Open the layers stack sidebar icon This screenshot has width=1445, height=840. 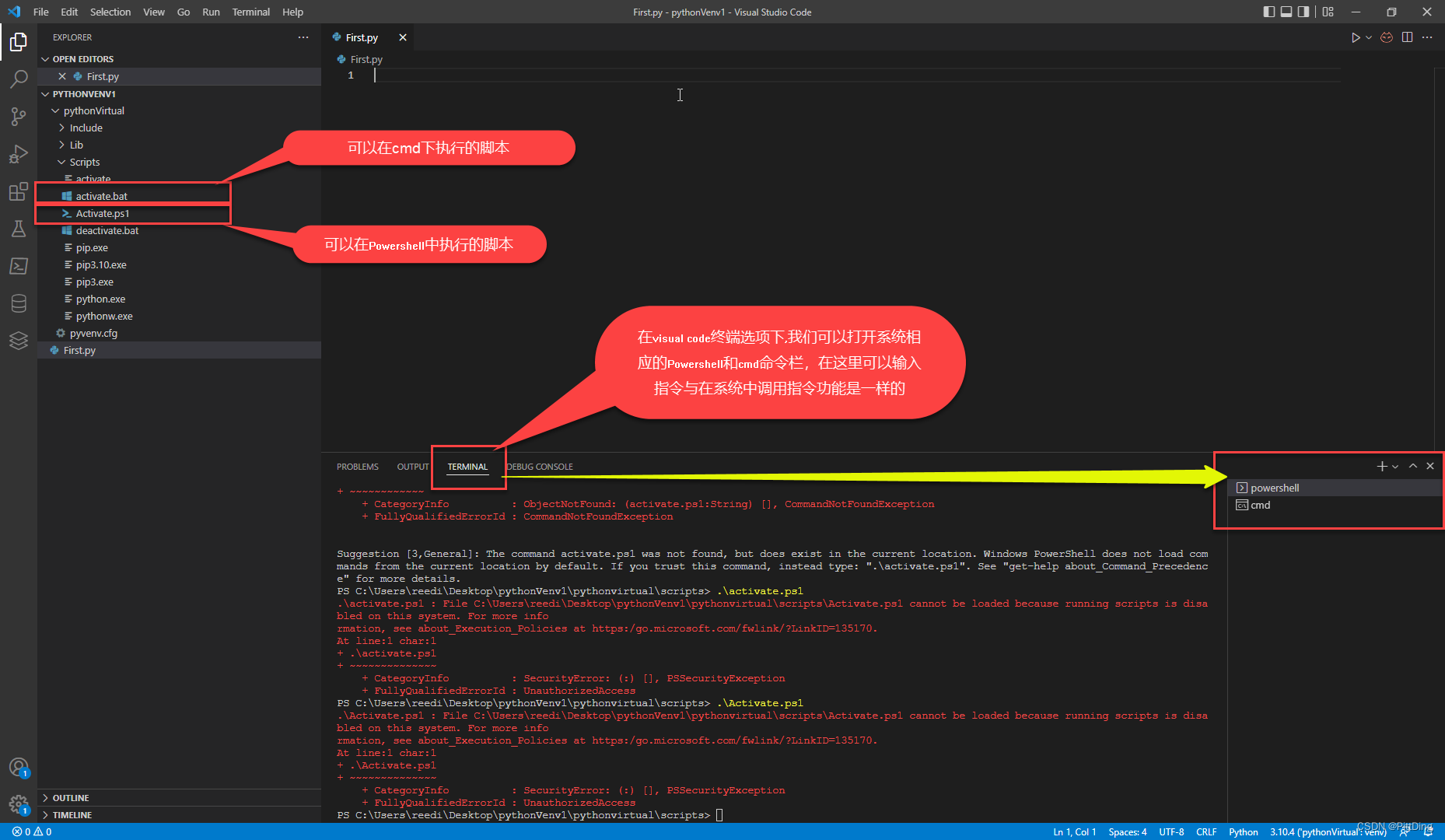[x=19, y=341]
